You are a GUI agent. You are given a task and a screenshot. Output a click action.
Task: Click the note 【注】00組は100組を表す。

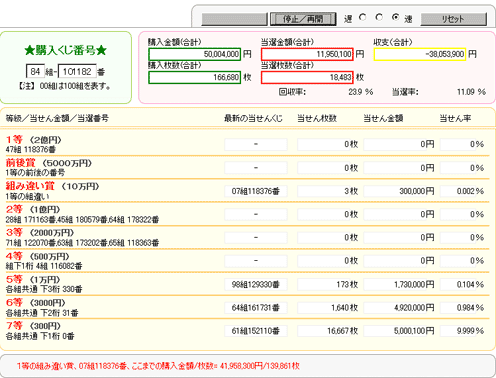(65, 86)
